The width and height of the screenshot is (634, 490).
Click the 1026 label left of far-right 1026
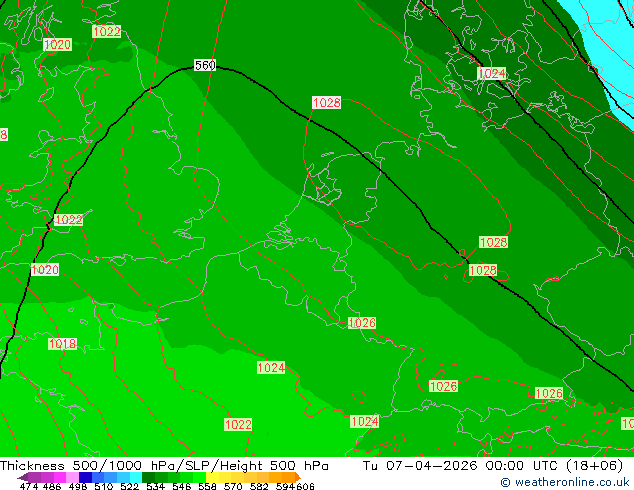443,386
